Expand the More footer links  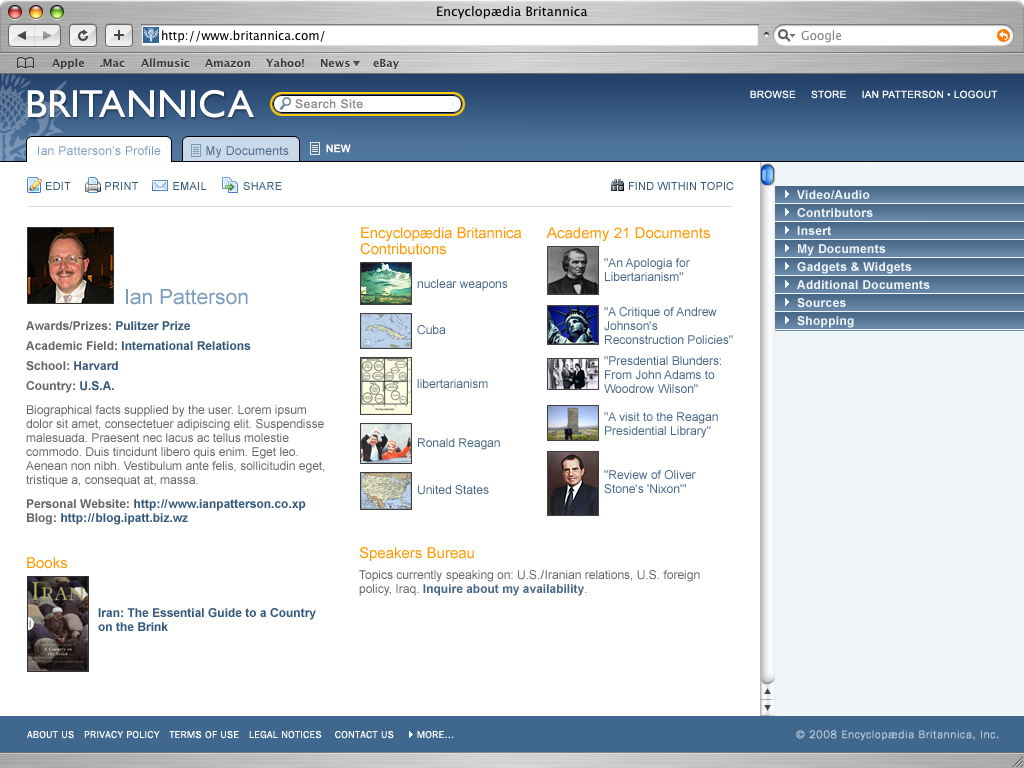pyautogui.click(x=431, y=735)
